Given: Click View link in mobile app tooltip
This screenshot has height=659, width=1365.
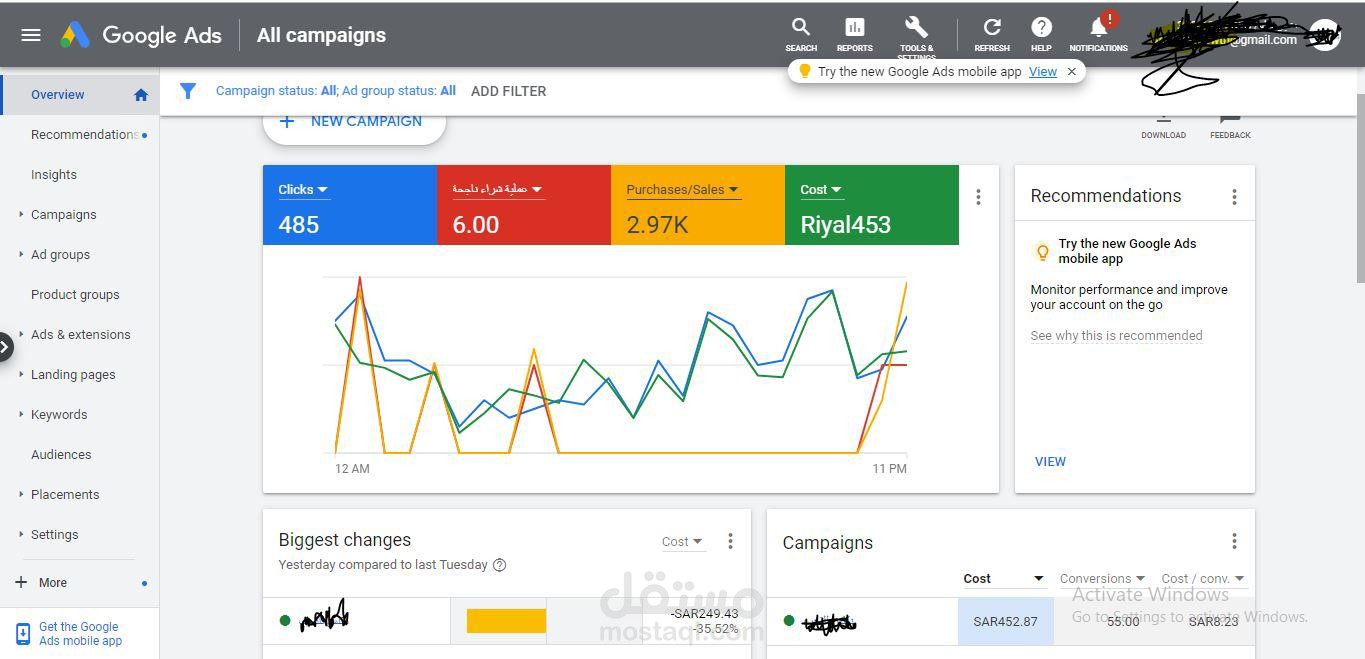Looking at the screenshot, I should pyautogui.click(x=1043, y=72).
